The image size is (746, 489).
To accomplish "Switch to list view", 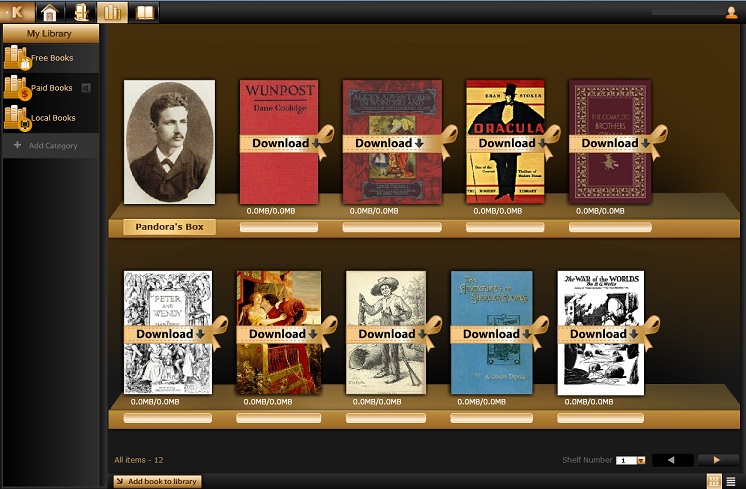I will [731, 481].
